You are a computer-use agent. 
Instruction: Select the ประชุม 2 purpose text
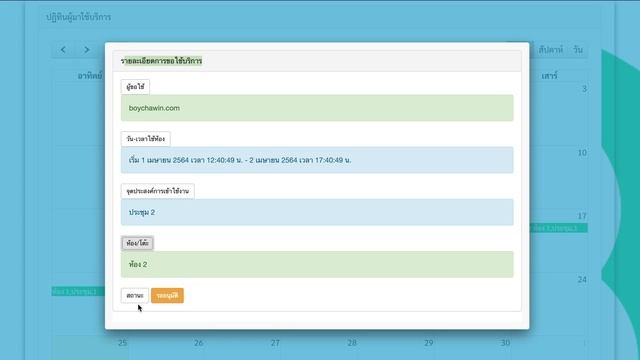click(142, 212)
